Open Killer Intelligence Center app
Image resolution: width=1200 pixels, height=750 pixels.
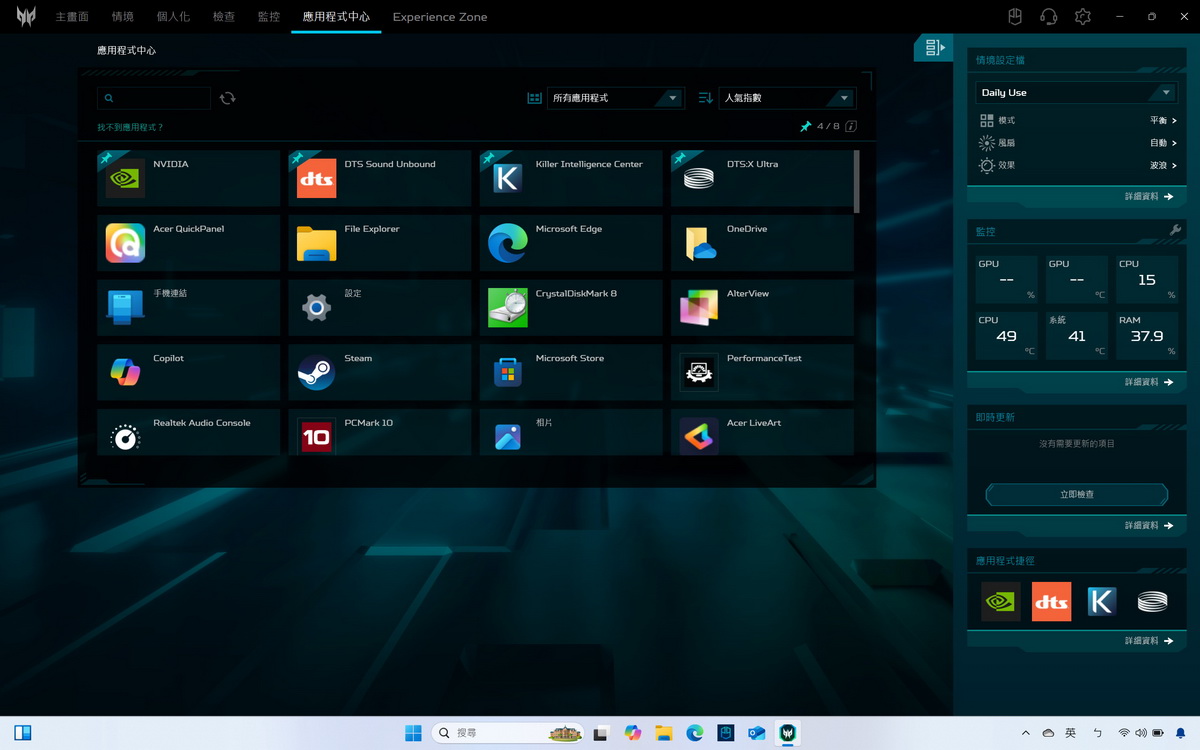tap(570, 178)
